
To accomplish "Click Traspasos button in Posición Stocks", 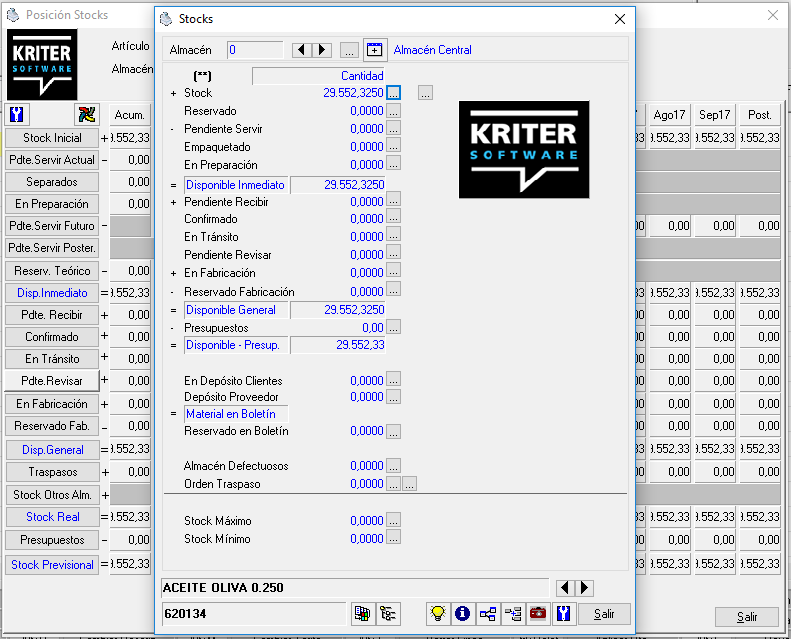I will (52, 472).
